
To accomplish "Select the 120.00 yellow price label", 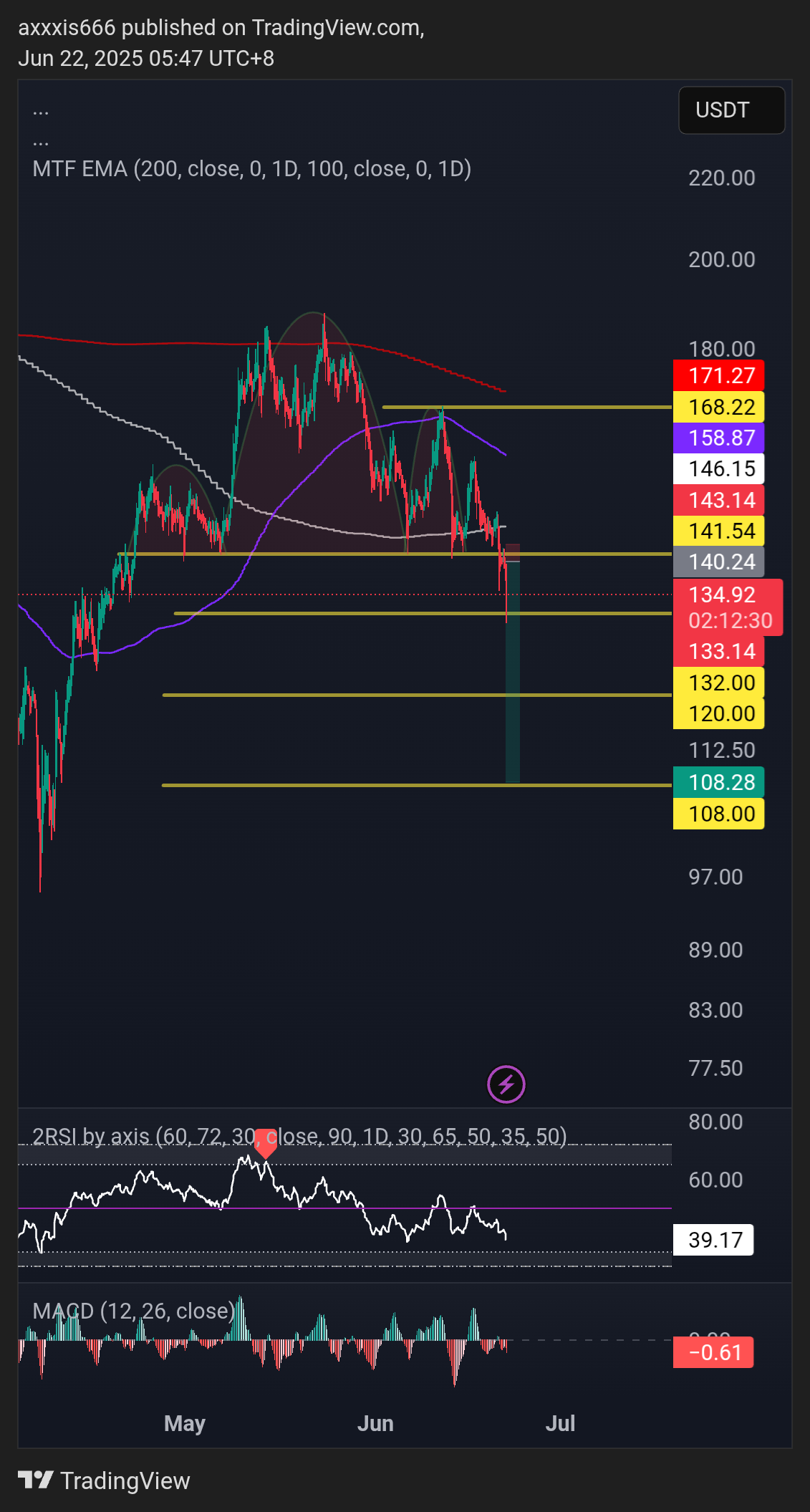I will 719,713.
